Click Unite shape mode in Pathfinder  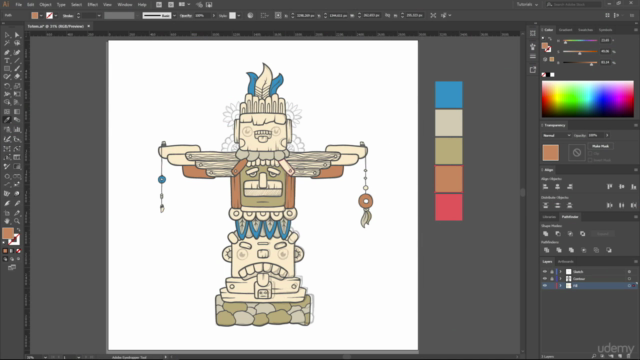(x=546, y=234)
